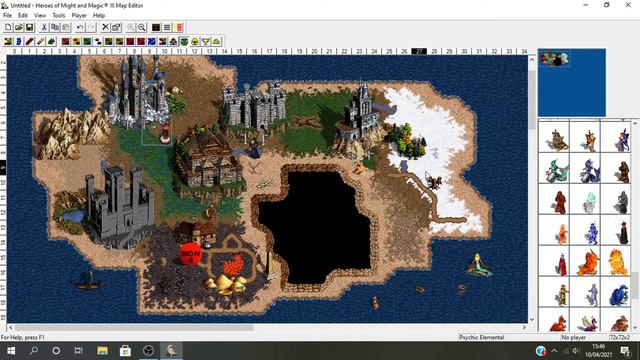The height and width of the screenshot is (360, 640).
Task: Select the eraser tool on the tools row
Action: click(x=40, y=41)
